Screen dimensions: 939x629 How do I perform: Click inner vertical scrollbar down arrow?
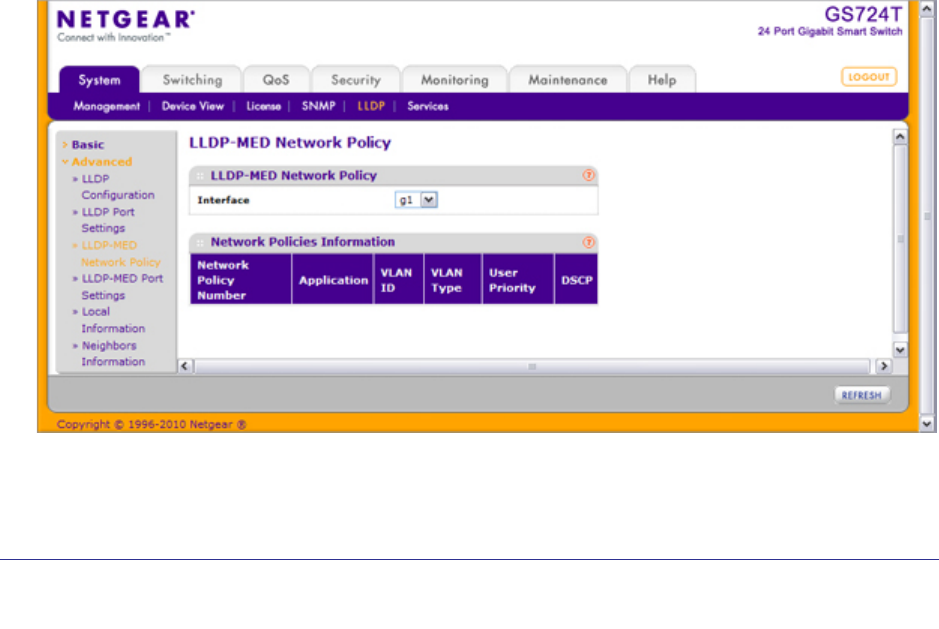pyautogui.click(x=900, y=350)
